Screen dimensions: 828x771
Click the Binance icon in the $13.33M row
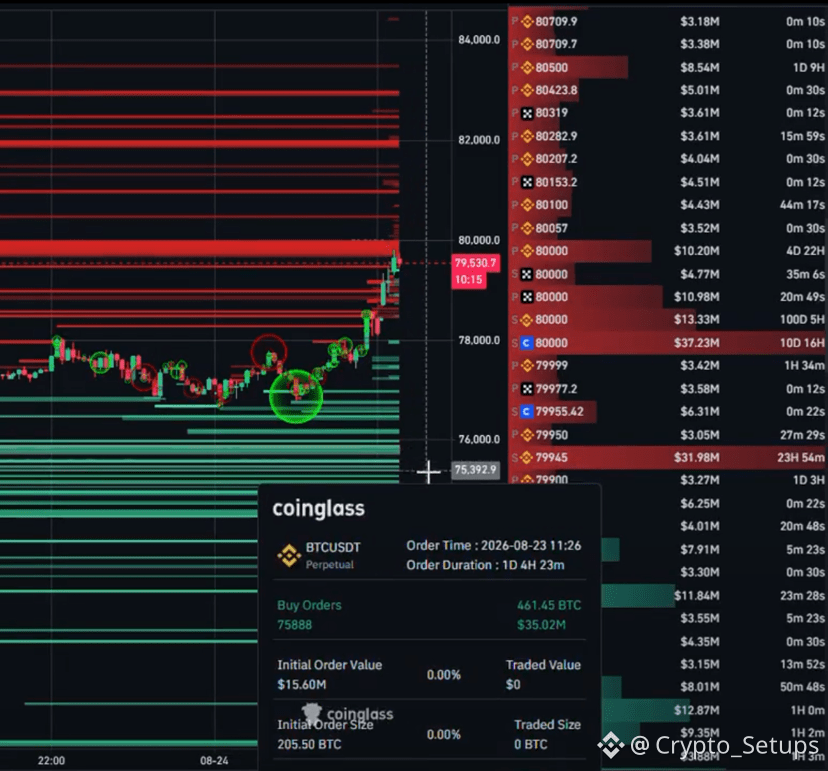click(527, 320)
